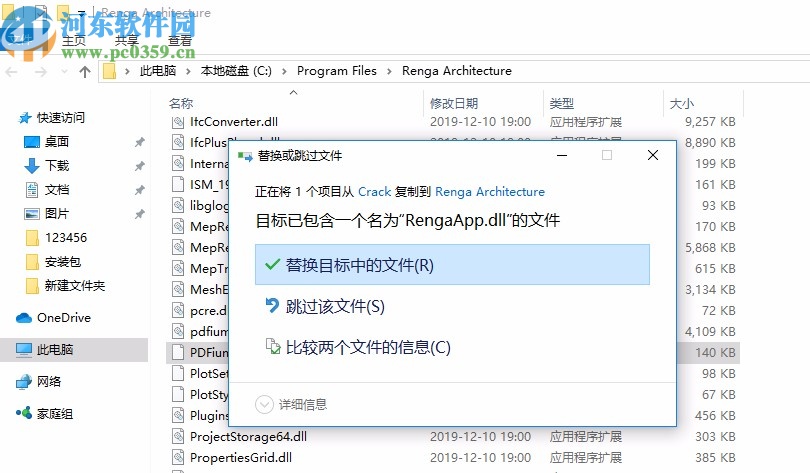Open the Renga Architecture destination link
Screen dimensions: 810x473
click(x=490, y=192)
